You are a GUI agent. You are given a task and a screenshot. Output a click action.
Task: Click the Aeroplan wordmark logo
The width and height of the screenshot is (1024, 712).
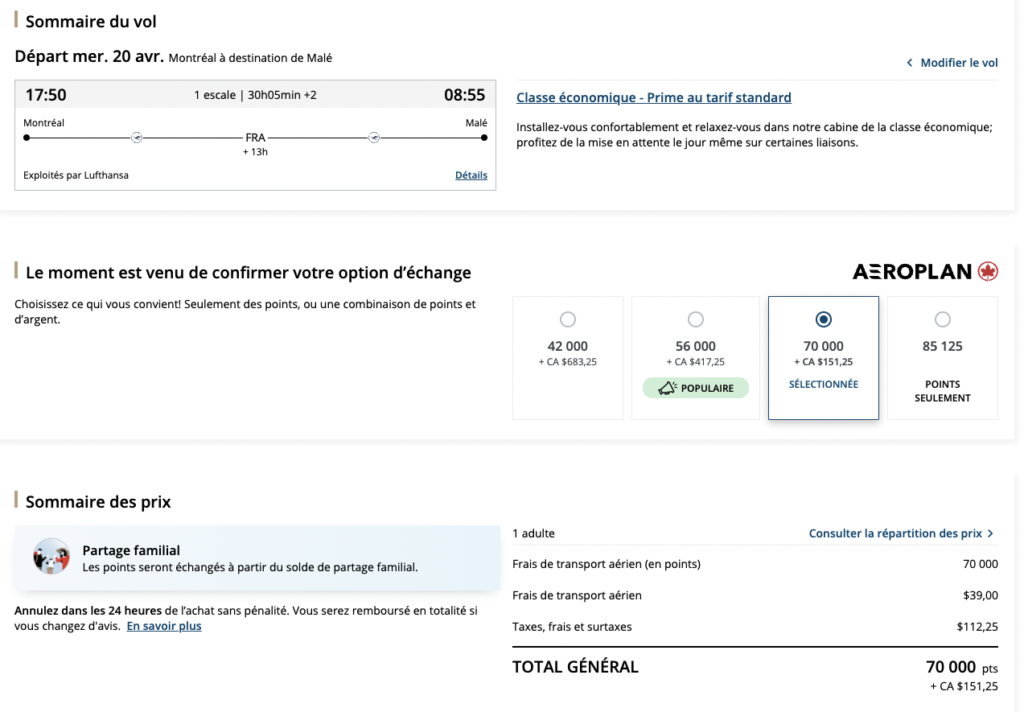point(912,272)
